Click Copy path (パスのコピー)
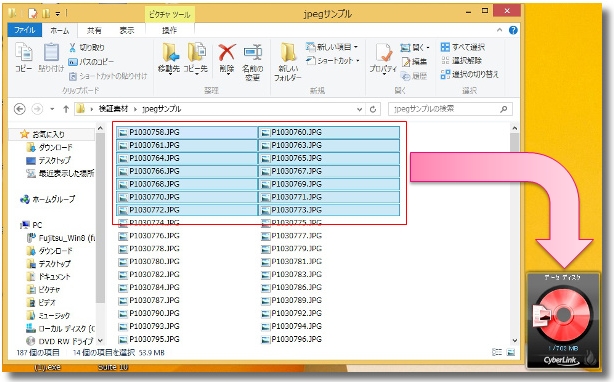614x382 pixels. tap(91, 61)
